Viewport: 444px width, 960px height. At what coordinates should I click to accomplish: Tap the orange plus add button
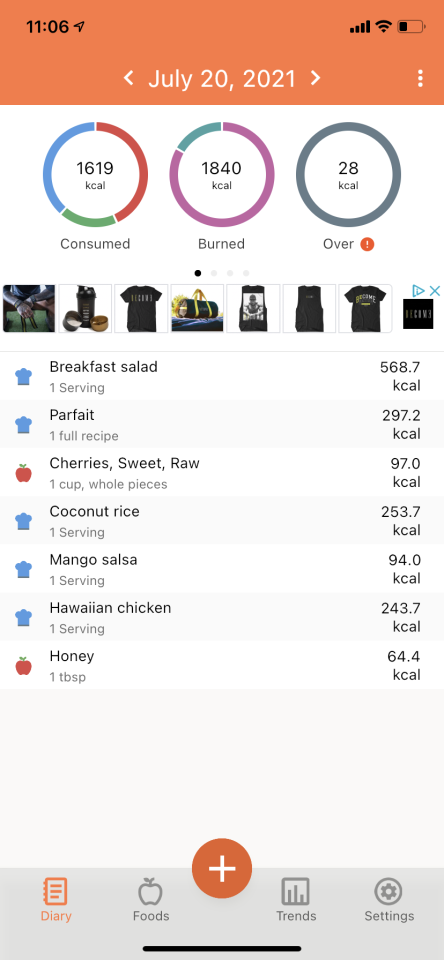click(x=222, y=868)
